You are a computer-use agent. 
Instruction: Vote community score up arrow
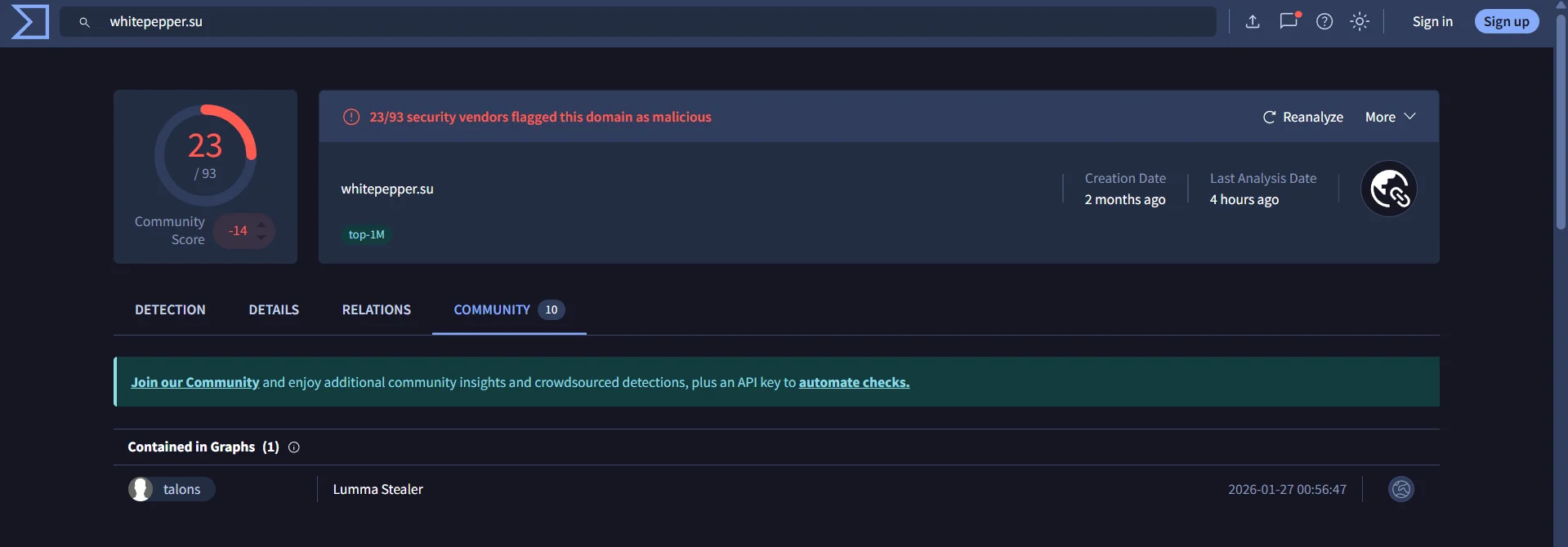(261, 223)
